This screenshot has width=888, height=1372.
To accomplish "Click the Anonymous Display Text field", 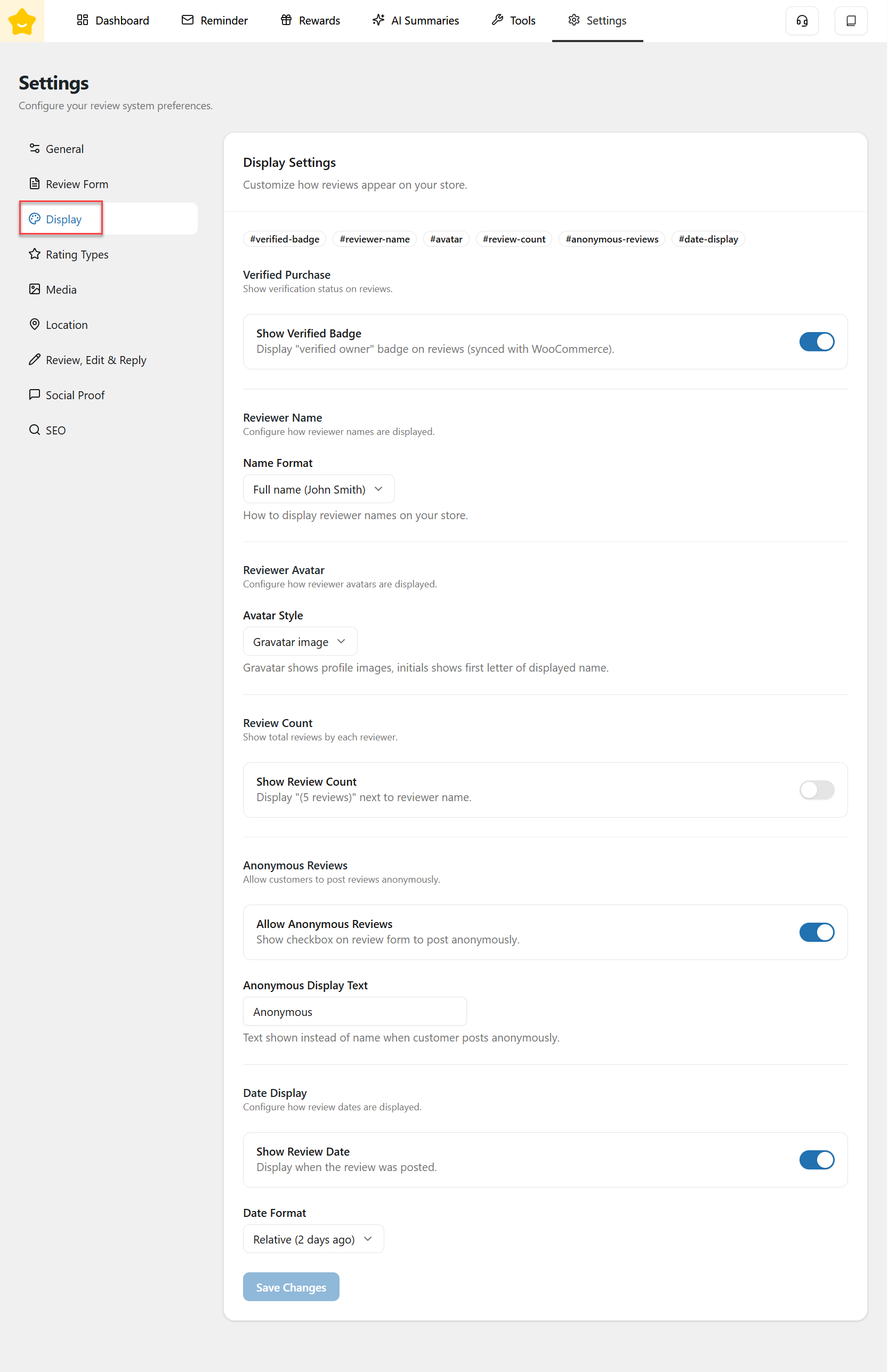I will click(354, 1012).
